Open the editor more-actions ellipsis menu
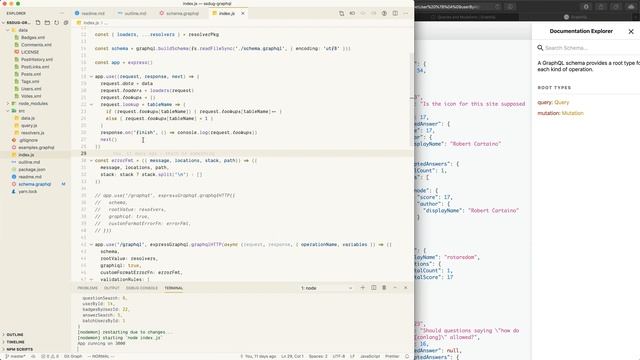 click(406, 13)
